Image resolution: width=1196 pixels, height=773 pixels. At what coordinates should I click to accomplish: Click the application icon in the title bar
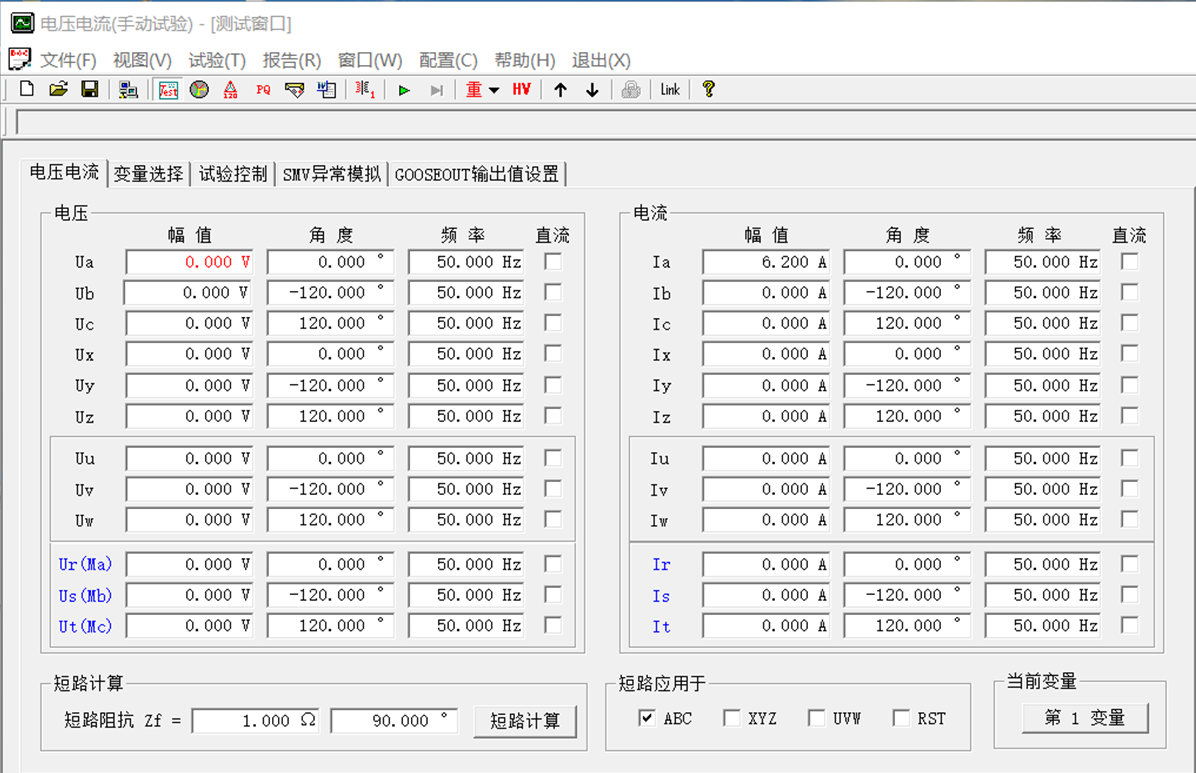tap(22, 24)
